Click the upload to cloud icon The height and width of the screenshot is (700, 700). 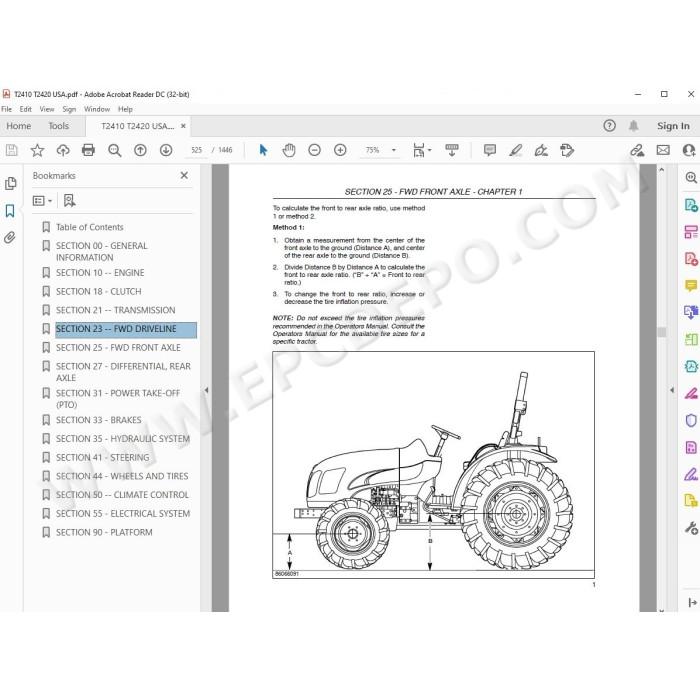63,150
